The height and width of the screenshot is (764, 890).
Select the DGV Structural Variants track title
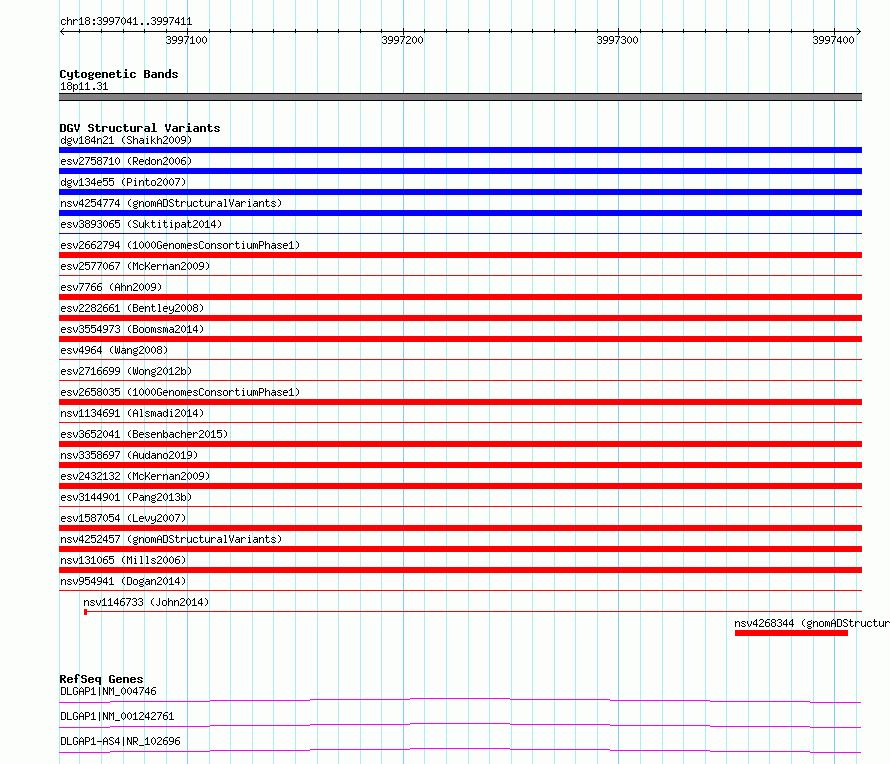[140, 128]
